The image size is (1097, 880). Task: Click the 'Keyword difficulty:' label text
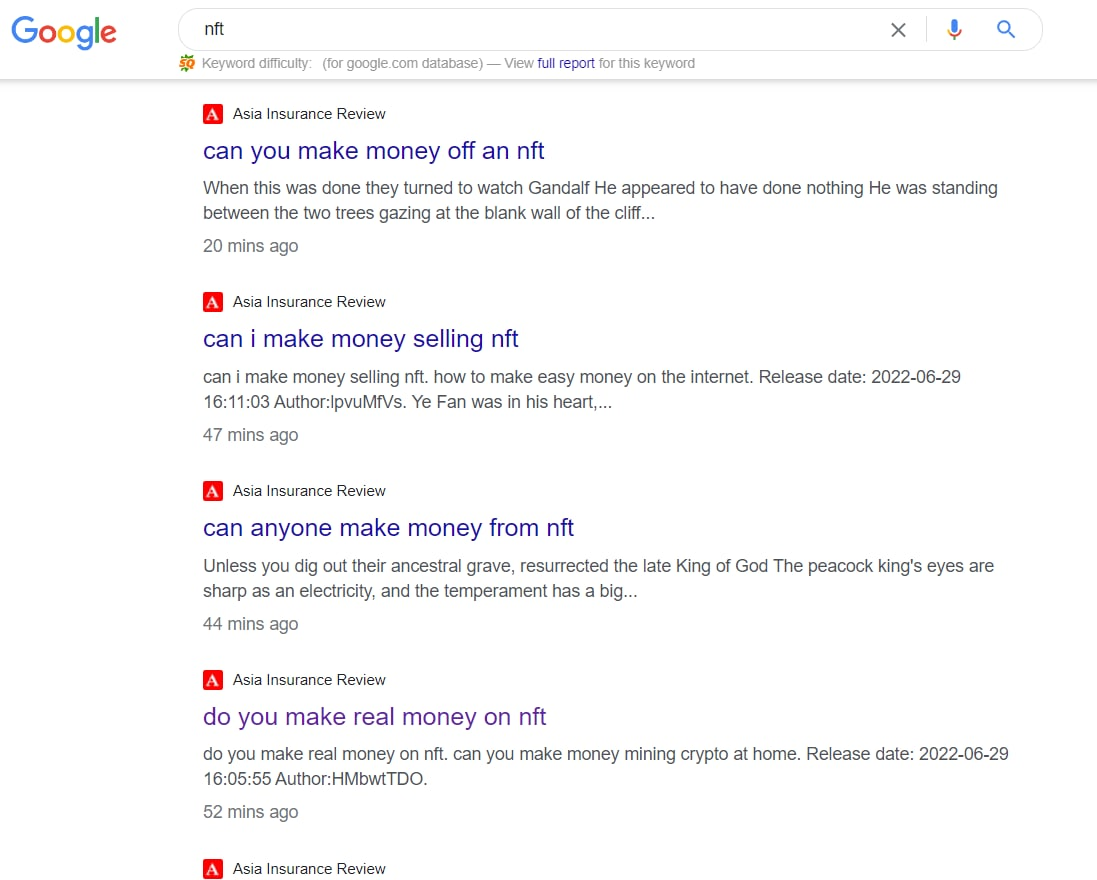[x=257, y=63]
